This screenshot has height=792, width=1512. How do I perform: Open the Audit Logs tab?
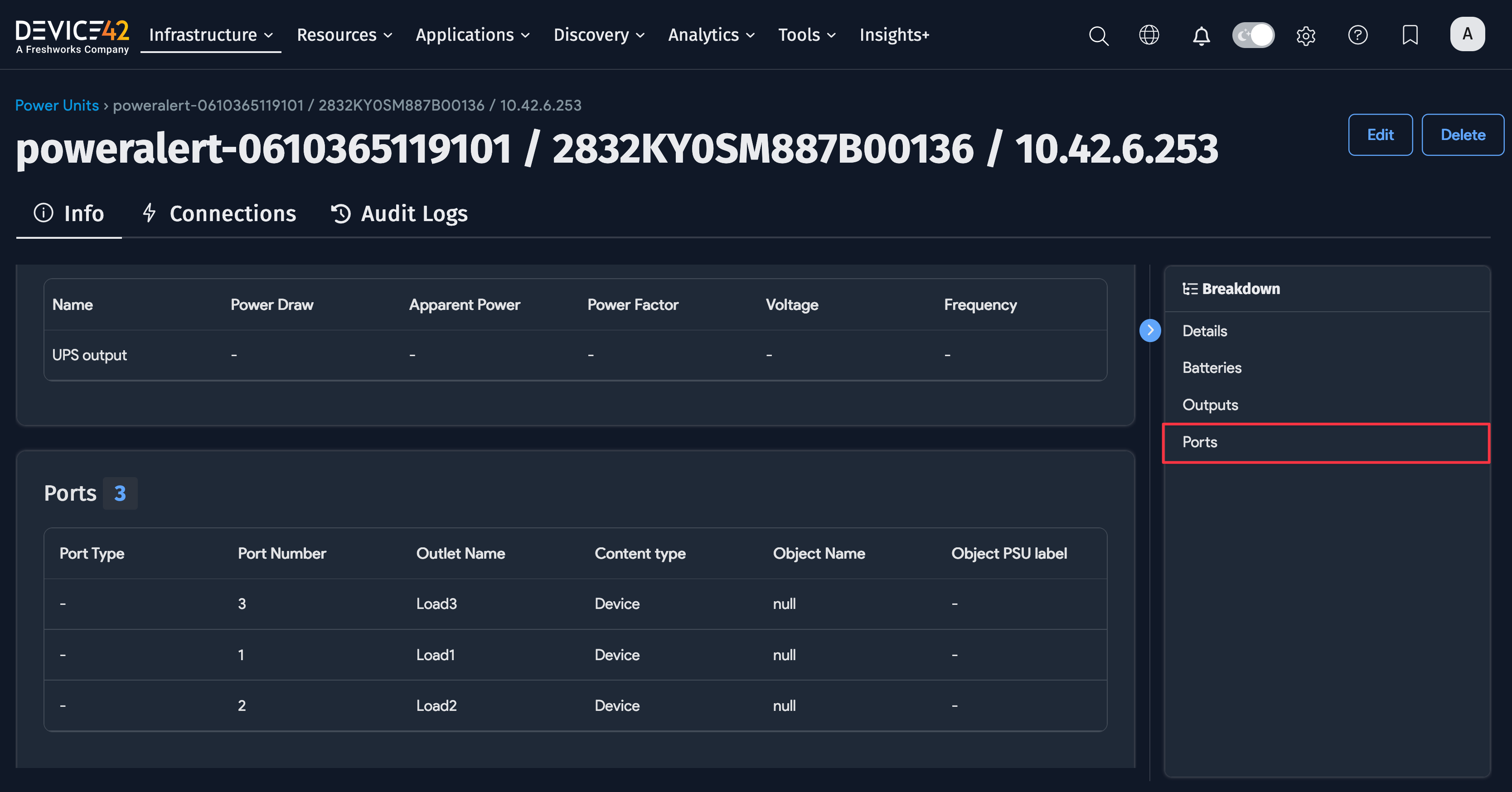pos(399,213)
